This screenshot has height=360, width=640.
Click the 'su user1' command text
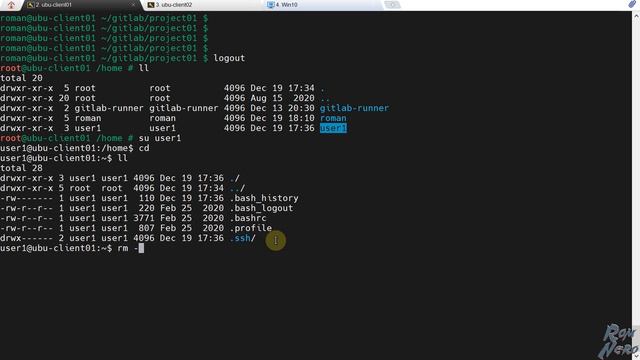click(160, 138)
